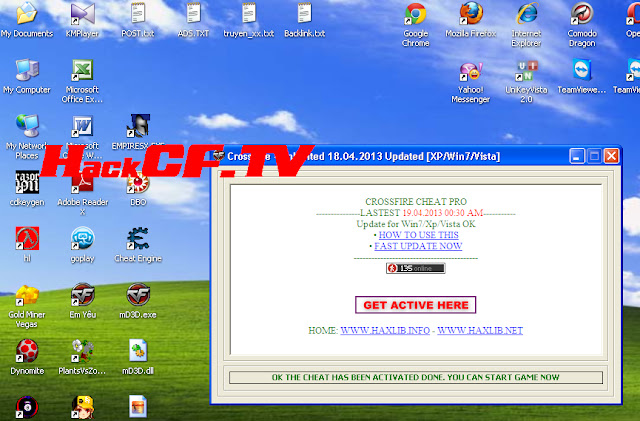This screenshot has width=640, height=421.
Task: Open the Dynomite shortcut
Action: (x=27, y=357)
